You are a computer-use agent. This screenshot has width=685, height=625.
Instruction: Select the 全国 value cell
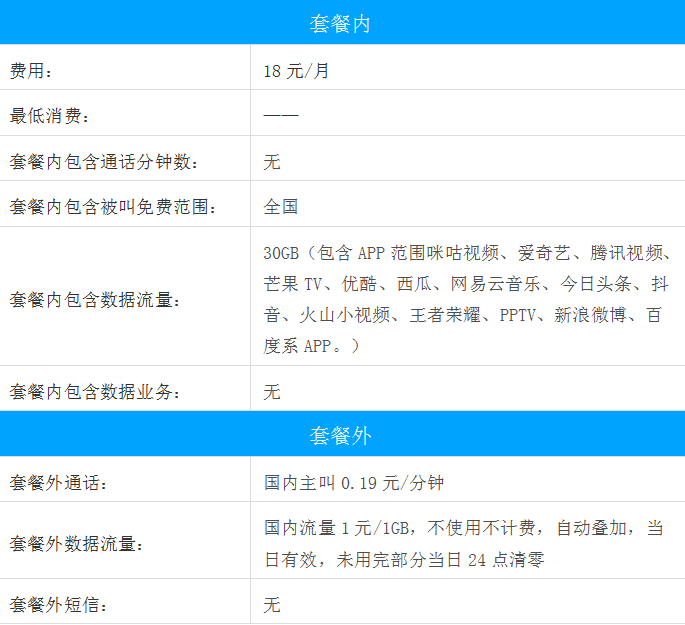tap(281, 207)
